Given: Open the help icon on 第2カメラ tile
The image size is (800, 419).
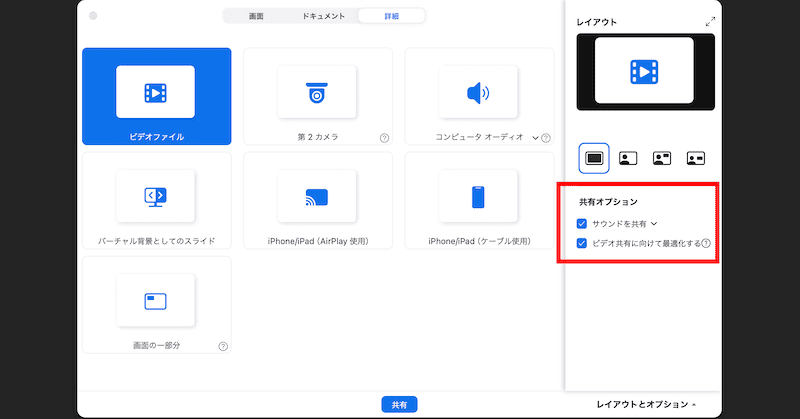Looking at the screenshot, I should (x=384, y=138).
